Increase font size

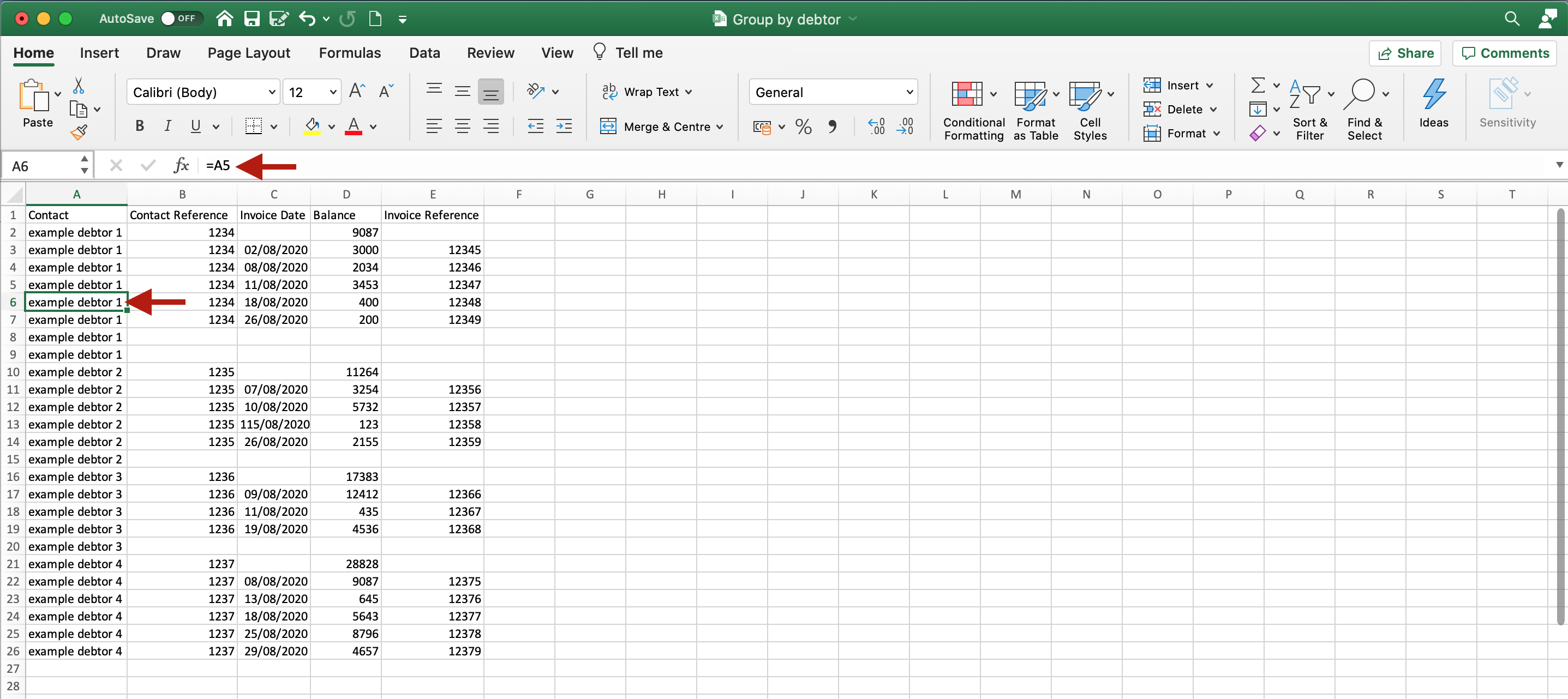357,92
